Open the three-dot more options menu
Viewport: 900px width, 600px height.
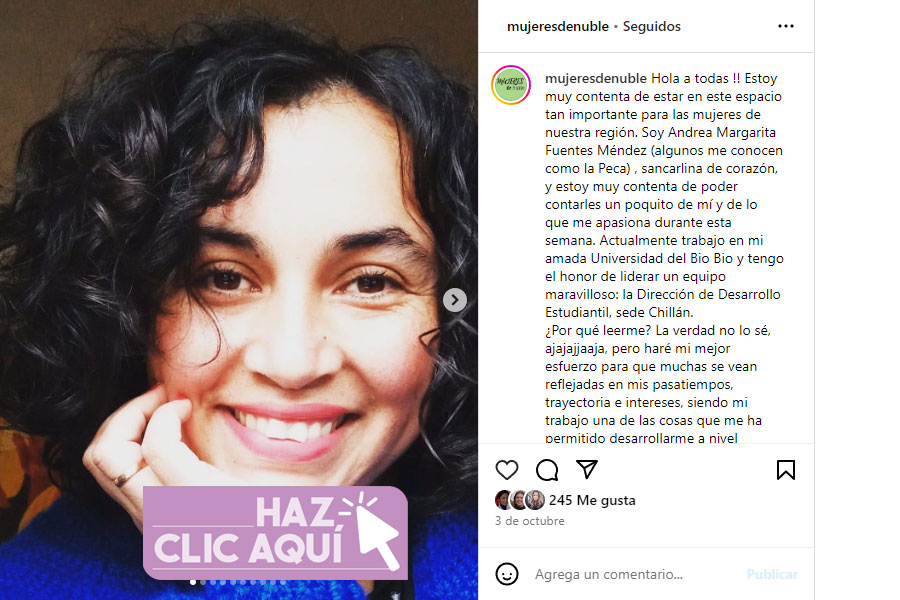pos(786,26)
